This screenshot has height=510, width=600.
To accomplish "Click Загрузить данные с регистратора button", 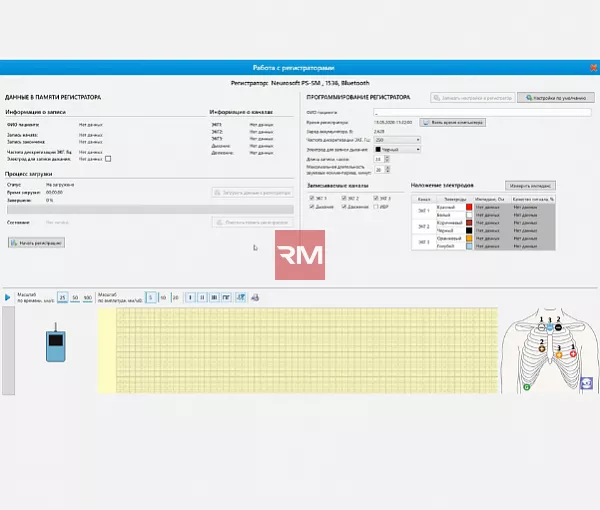I will 253,192.
